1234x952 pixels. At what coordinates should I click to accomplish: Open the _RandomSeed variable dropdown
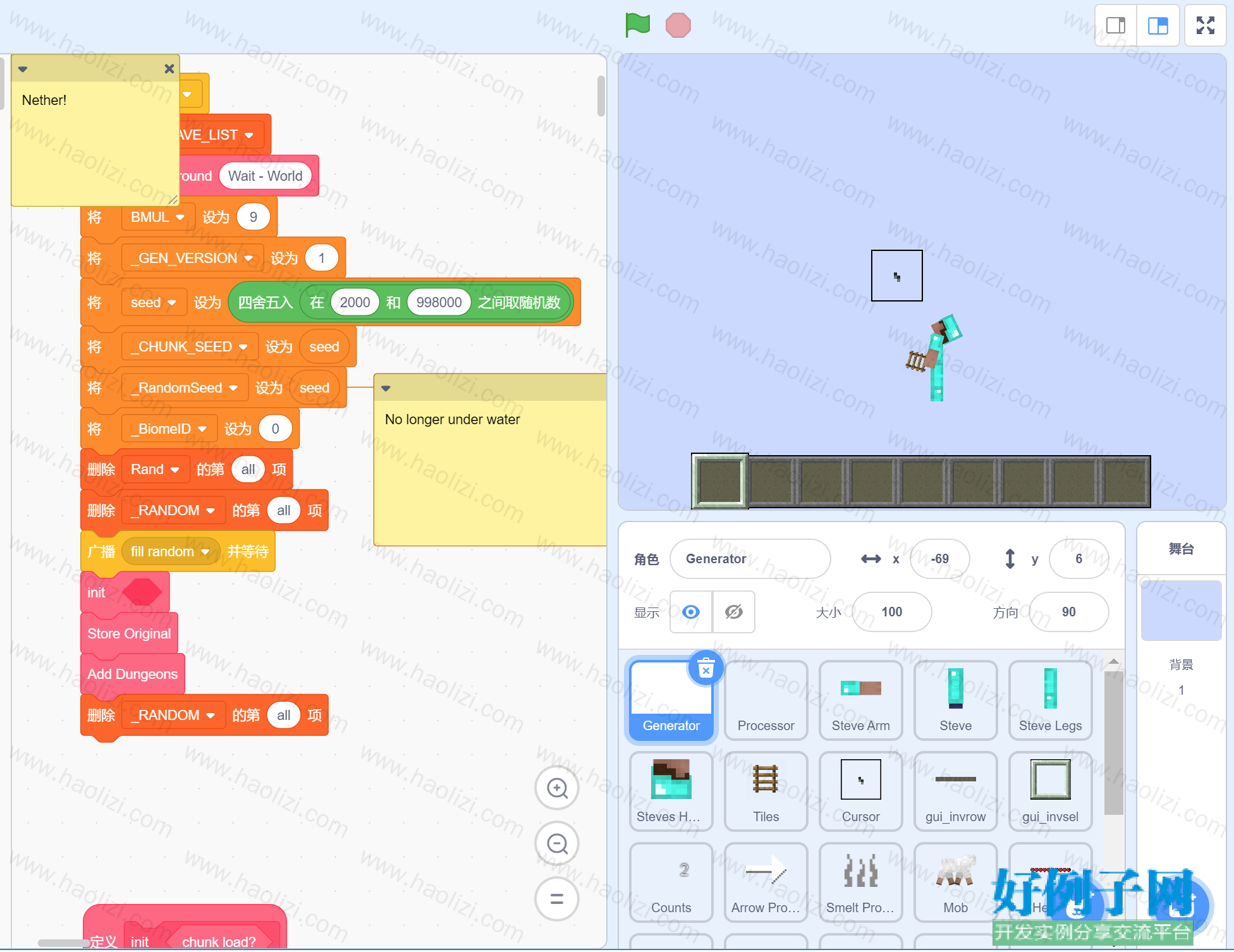pos(185,388)
